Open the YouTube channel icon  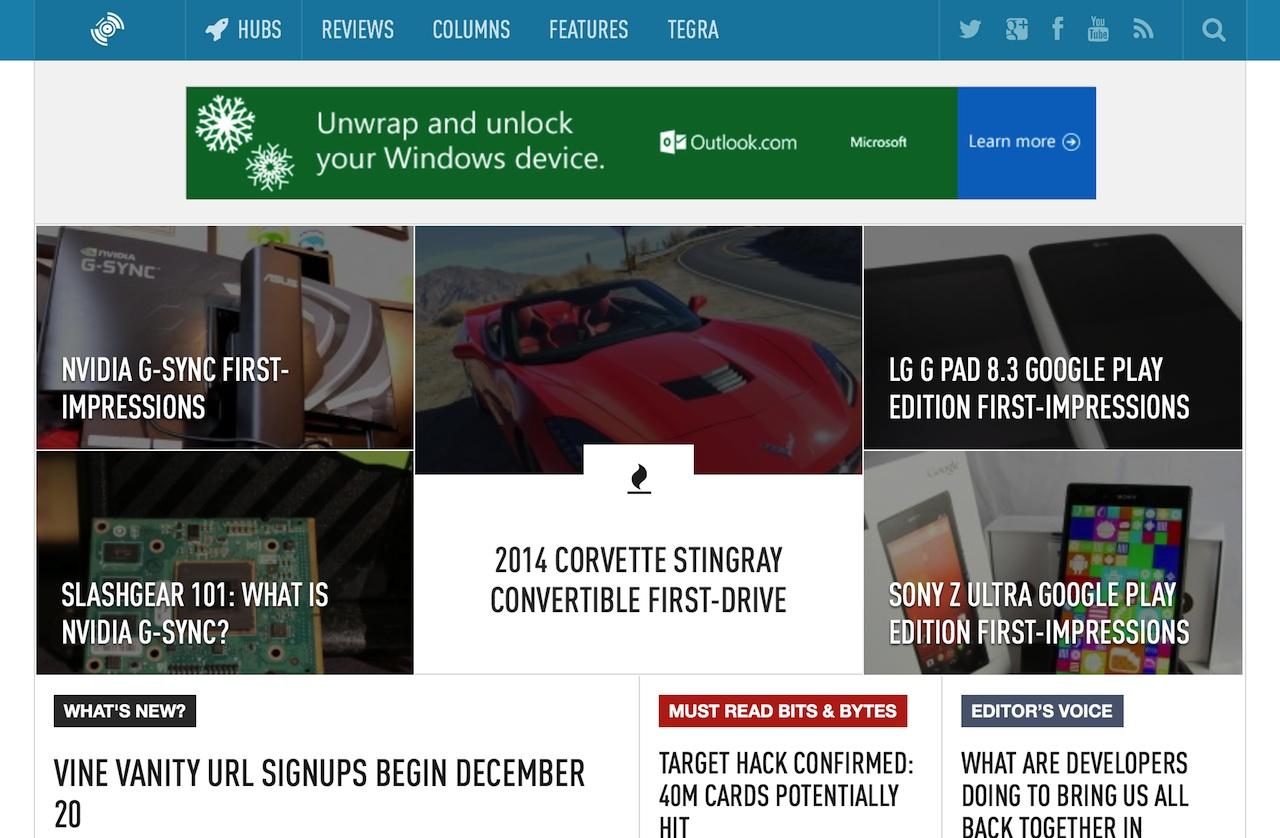click(1098, 29)
